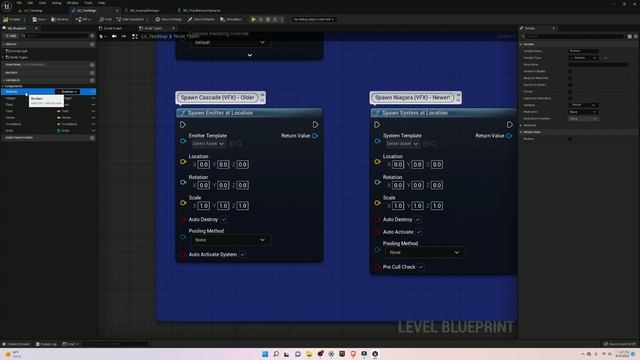This screenshot has width=640, height=360.
Task: Open My Blueprint panel settings gear
Action: [x=92, y=36]
